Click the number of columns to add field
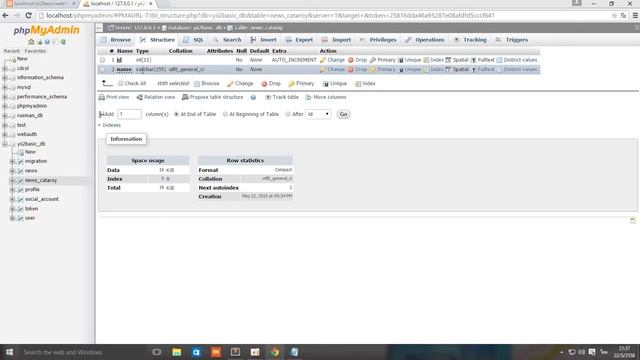This screenshot has width=640, height=360. click(x=129, y=114)
